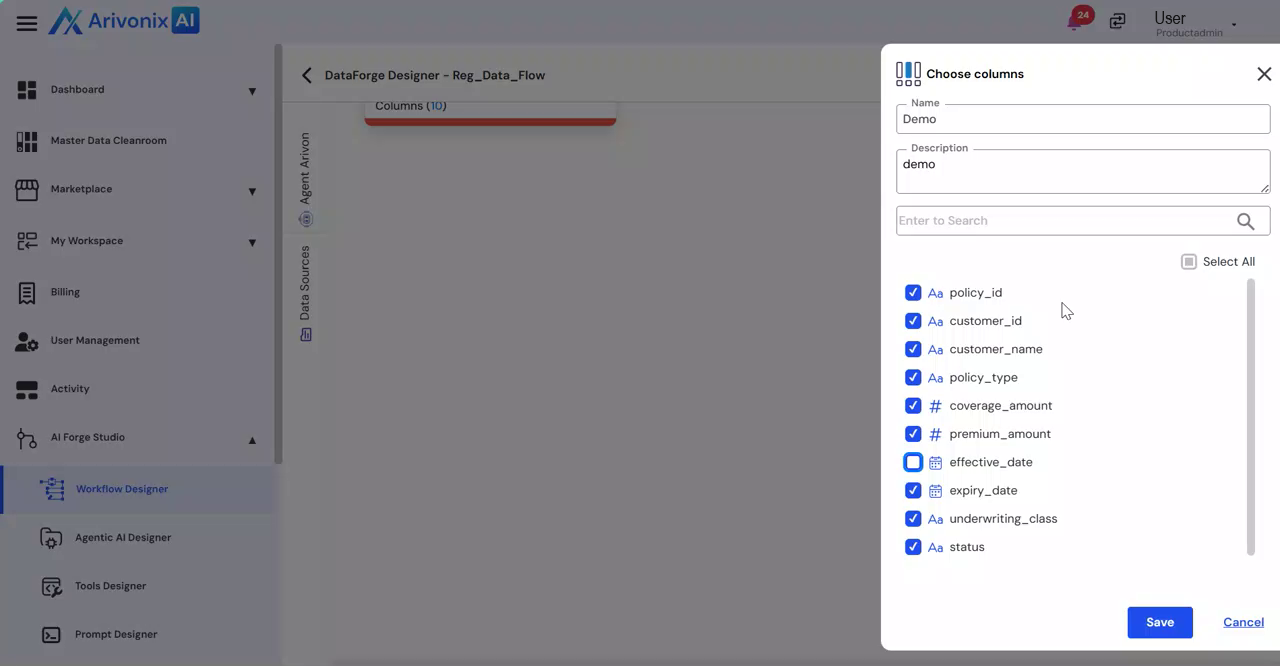Check the effective_date column checkbox

click(x=913, y=462)
